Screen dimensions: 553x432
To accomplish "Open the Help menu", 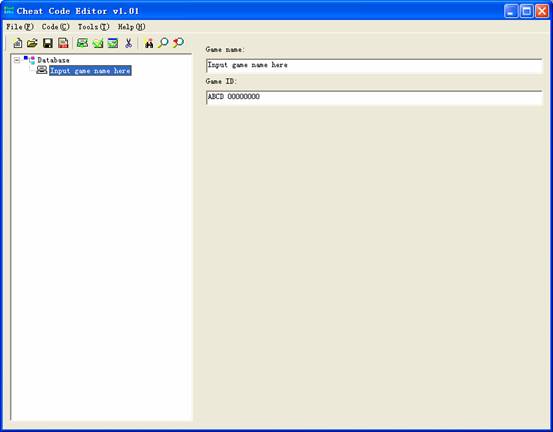I will click(132, 27).
